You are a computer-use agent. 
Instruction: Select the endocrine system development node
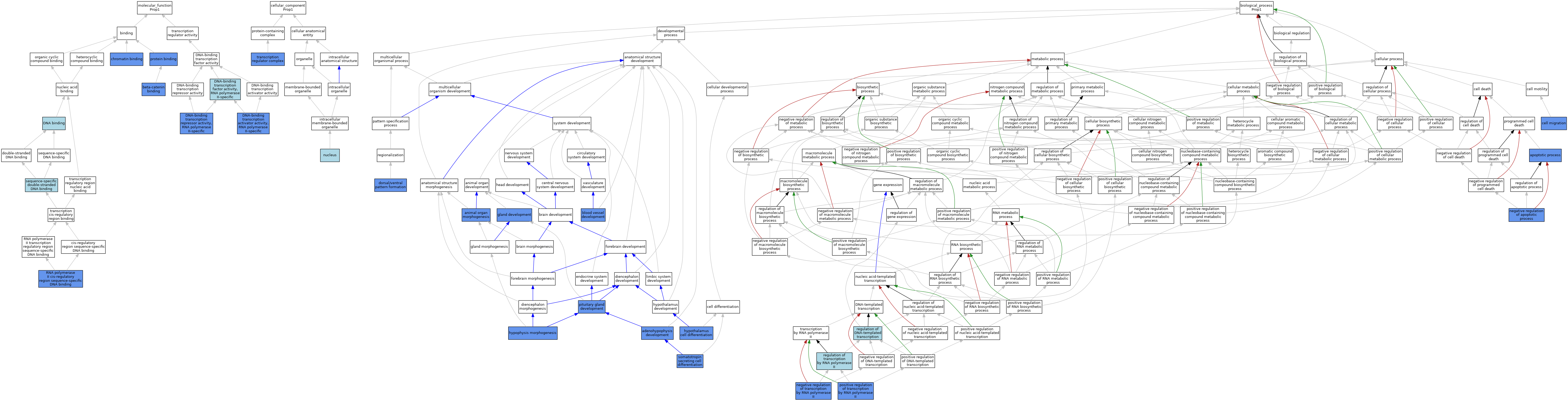(x=592, y=279)
